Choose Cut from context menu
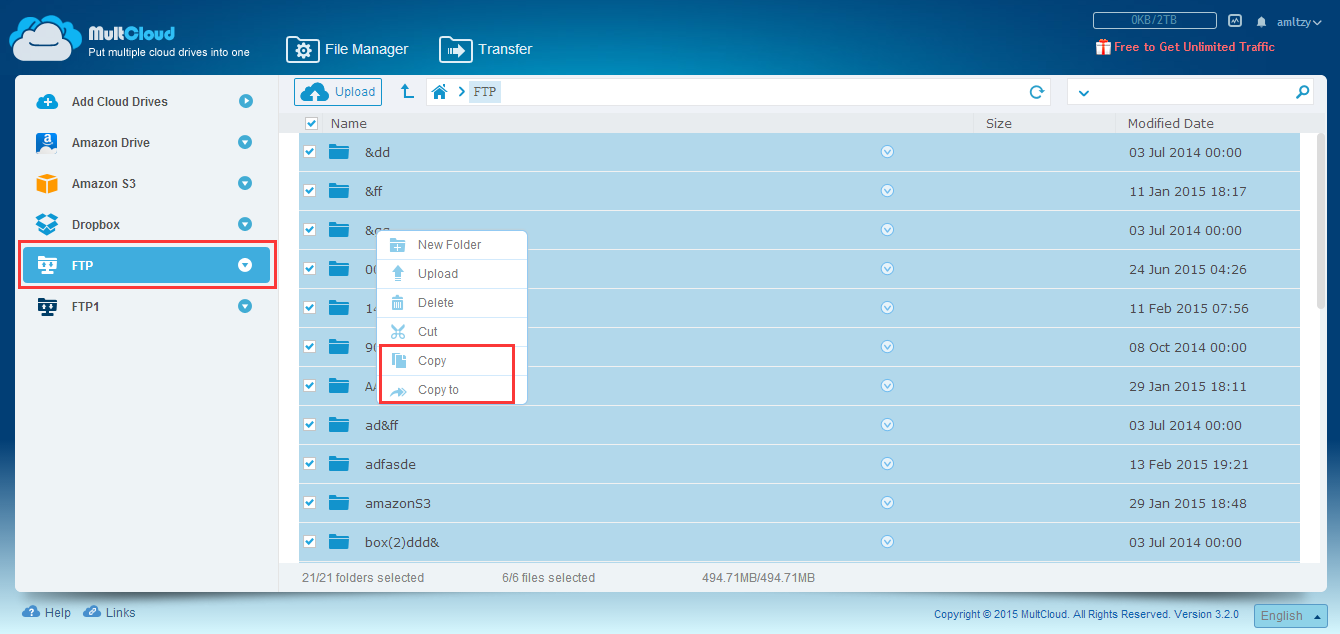The width and height of the screenshot is (1340, 634). tap(451, 332)
